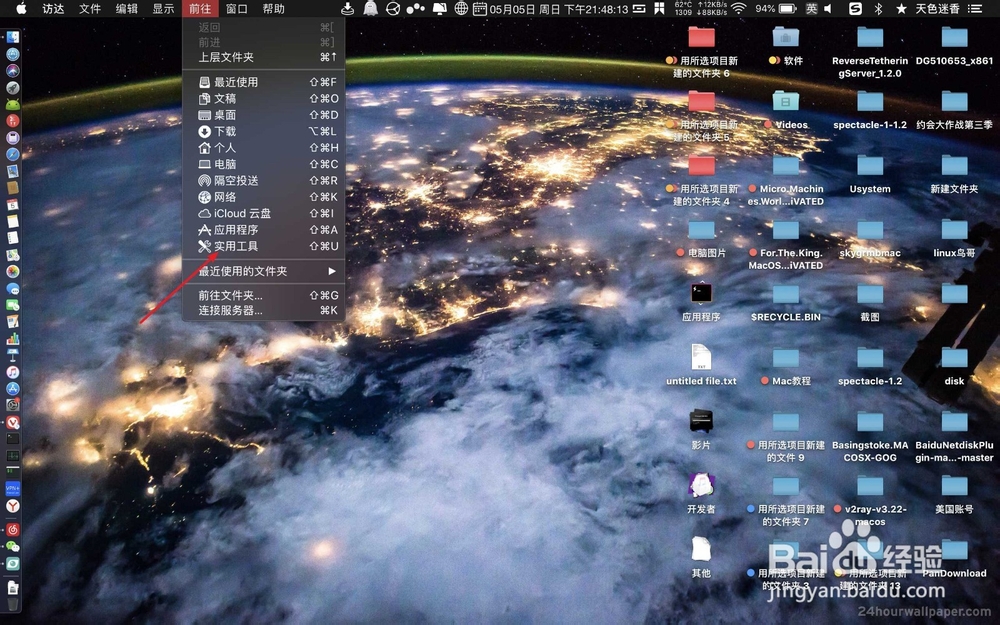Open 网络 from the Go menu

(263, 197)
